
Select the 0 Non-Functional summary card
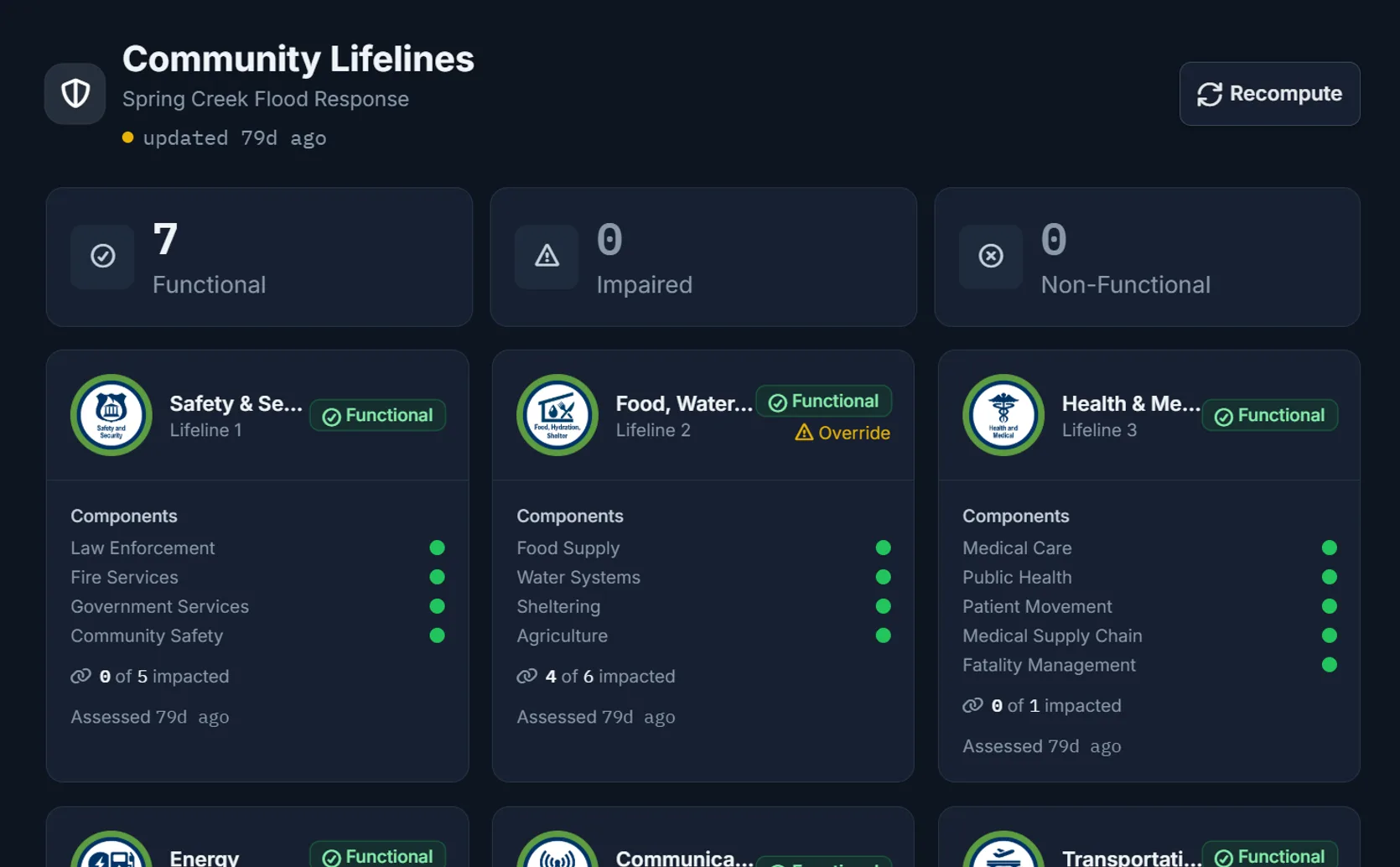[1147, 257]
